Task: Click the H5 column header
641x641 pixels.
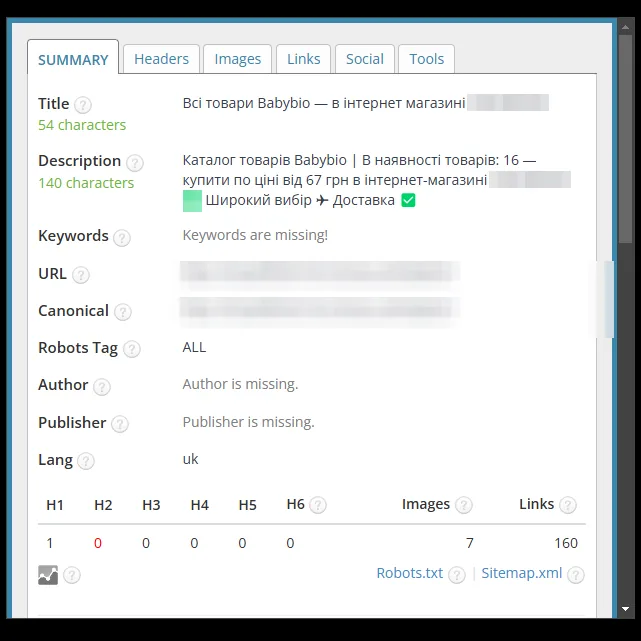Action: click(247, 505)
